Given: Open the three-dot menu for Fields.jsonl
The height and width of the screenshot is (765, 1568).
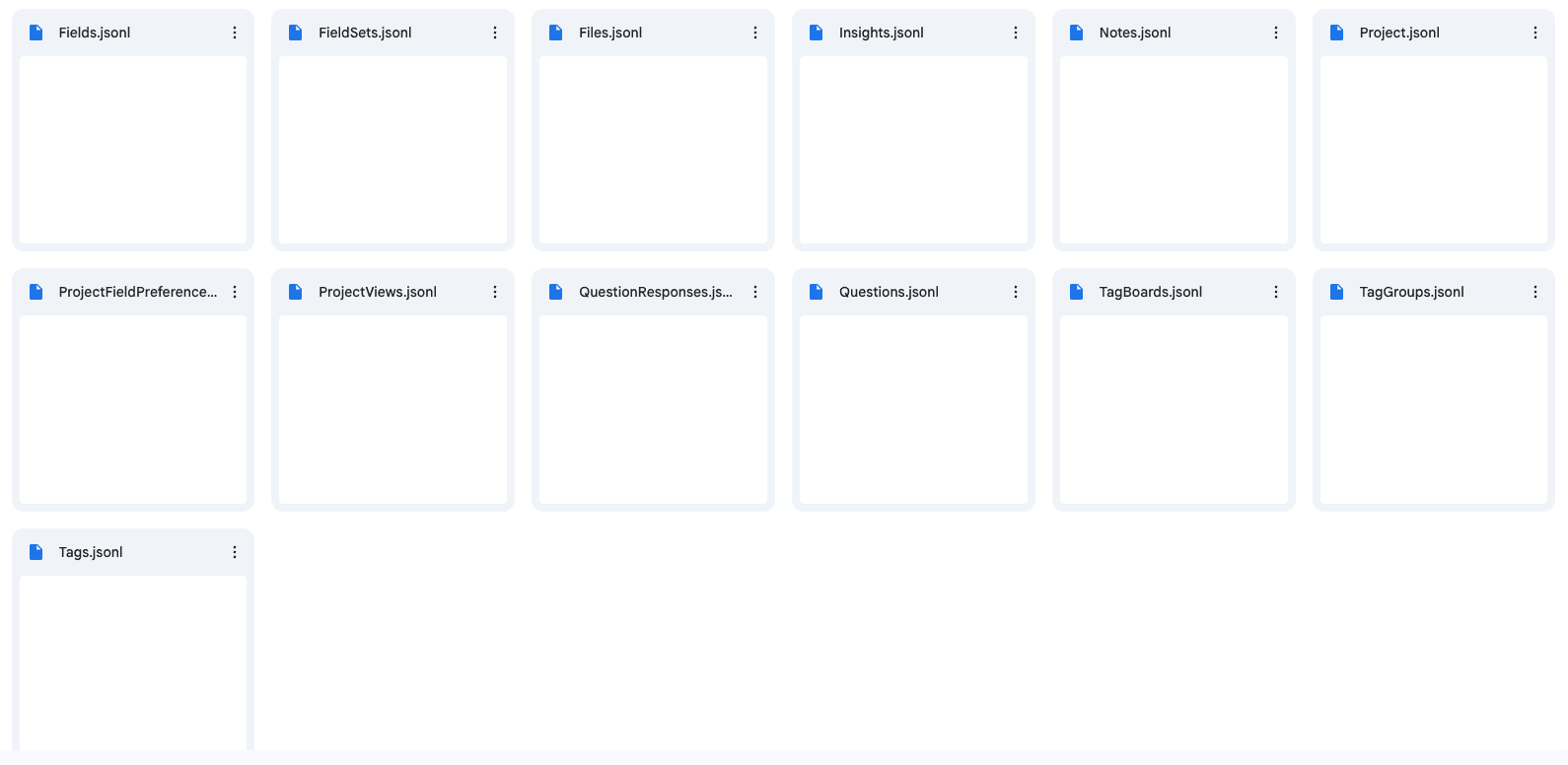Looking at the screenshot, I should [235, 33].
